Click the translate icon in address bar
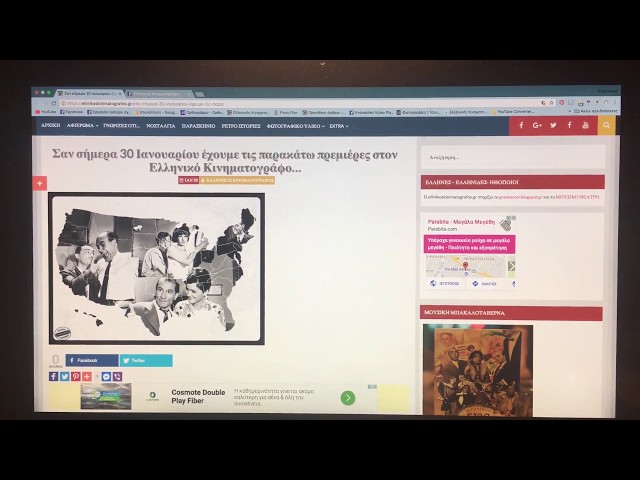Screen dimensions: 640x480 point(543,103)
